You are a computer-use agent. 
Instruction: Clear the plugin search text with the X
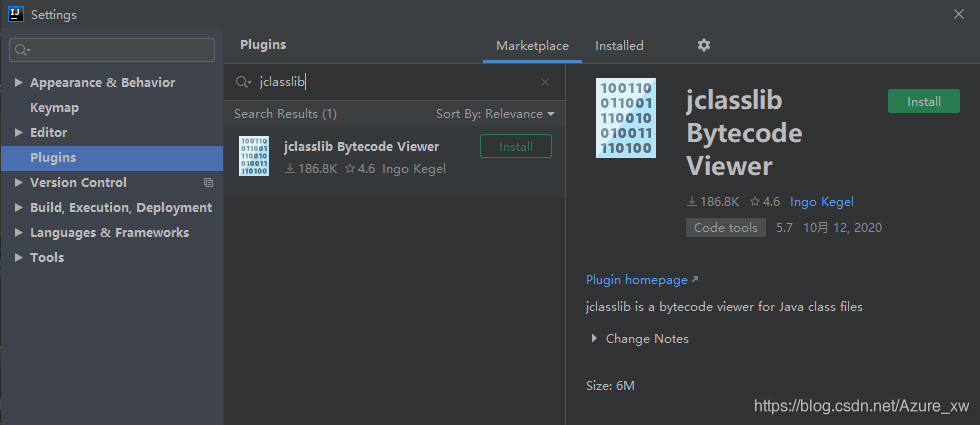[x=545, y=82]
